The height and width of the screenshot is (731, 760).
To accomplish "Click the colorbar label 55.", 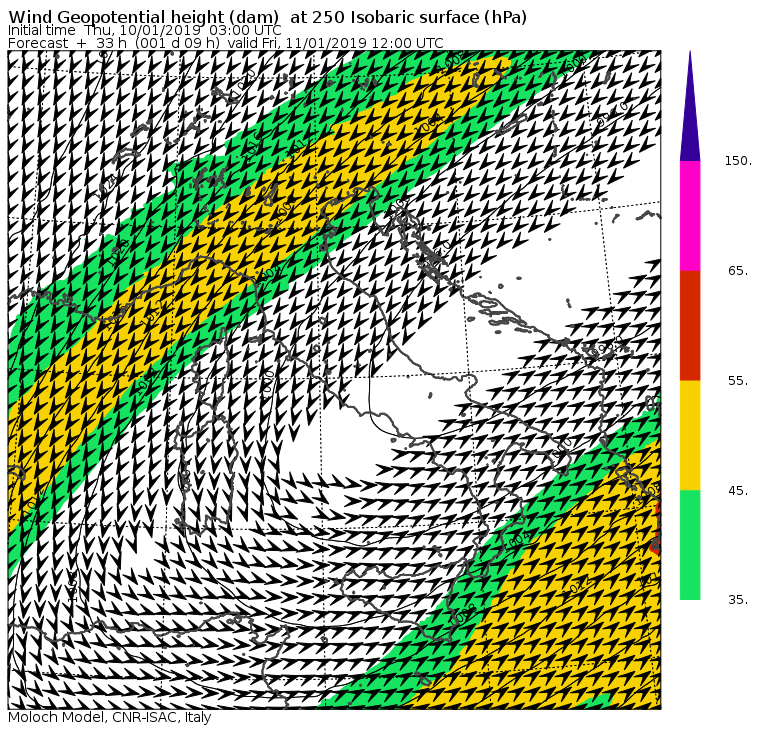I will pyautogui.click(x=738, y=381).
